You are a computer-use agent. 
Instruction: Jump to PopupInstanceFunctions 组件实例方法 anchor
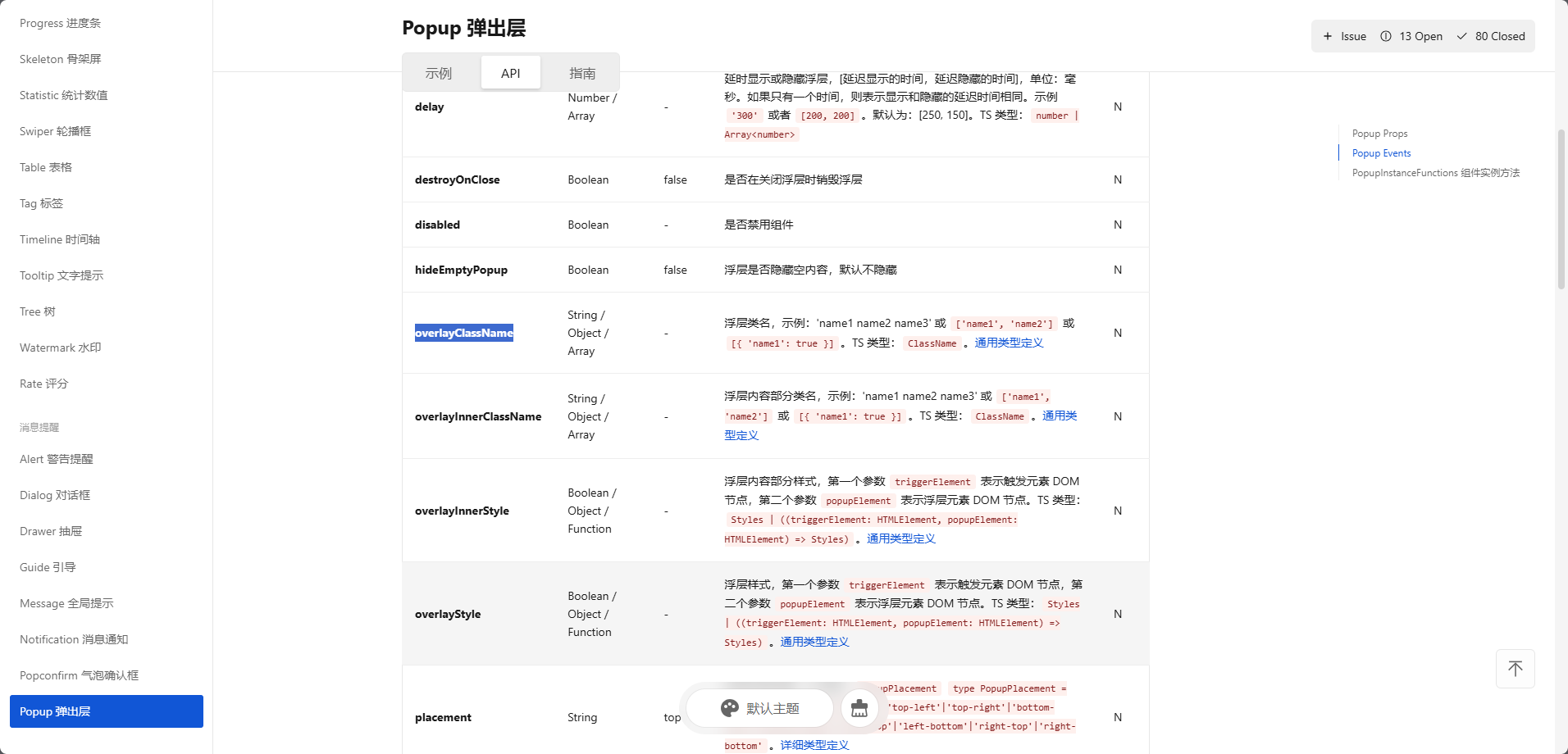pos(1435,173)
